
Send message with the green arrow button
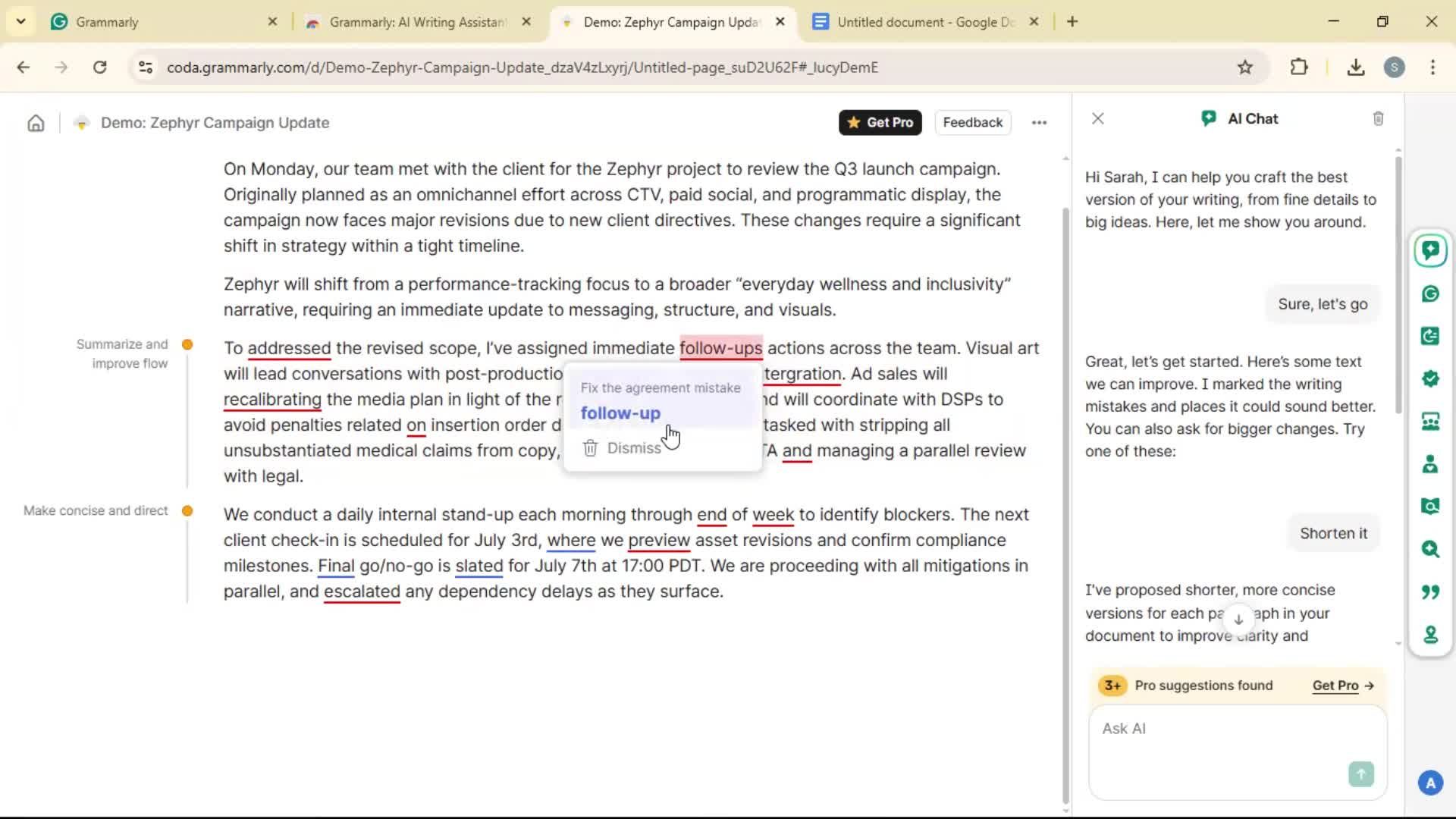(1360, 774)
